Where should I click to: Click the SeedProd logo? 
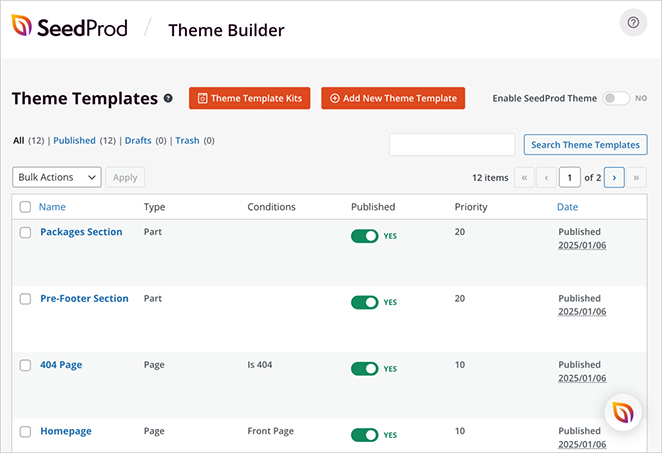point(70,28)
